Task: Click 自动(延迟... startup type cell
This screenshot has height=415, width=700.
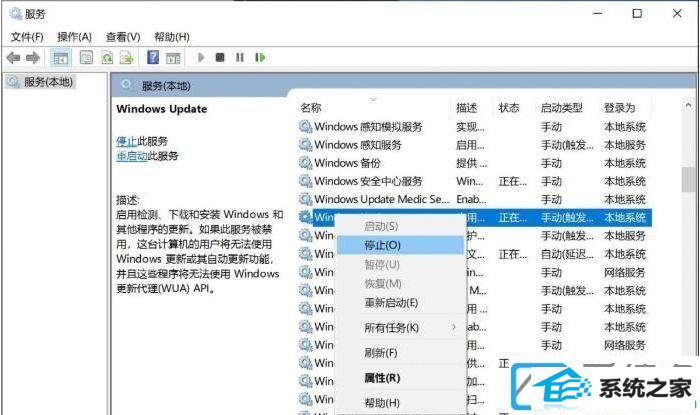Action: pyautogui.click(x=567, y=254)
